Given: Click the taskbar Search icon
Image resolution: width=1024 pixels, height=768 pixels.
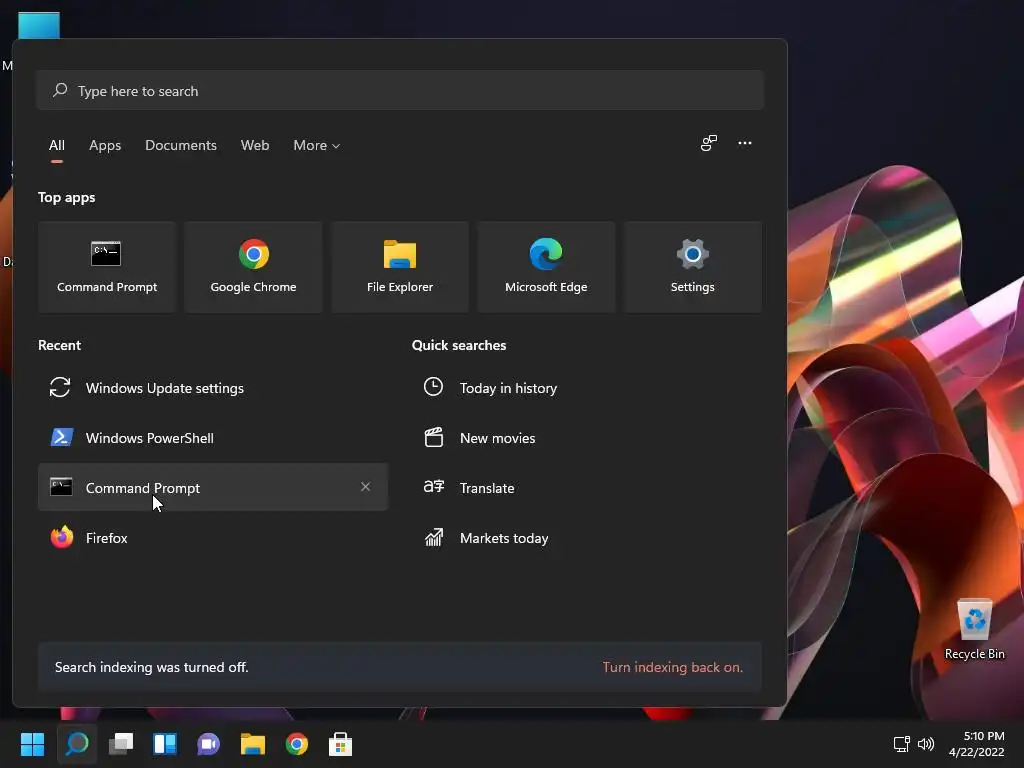Looking at the screenshot, I should 77,744.
